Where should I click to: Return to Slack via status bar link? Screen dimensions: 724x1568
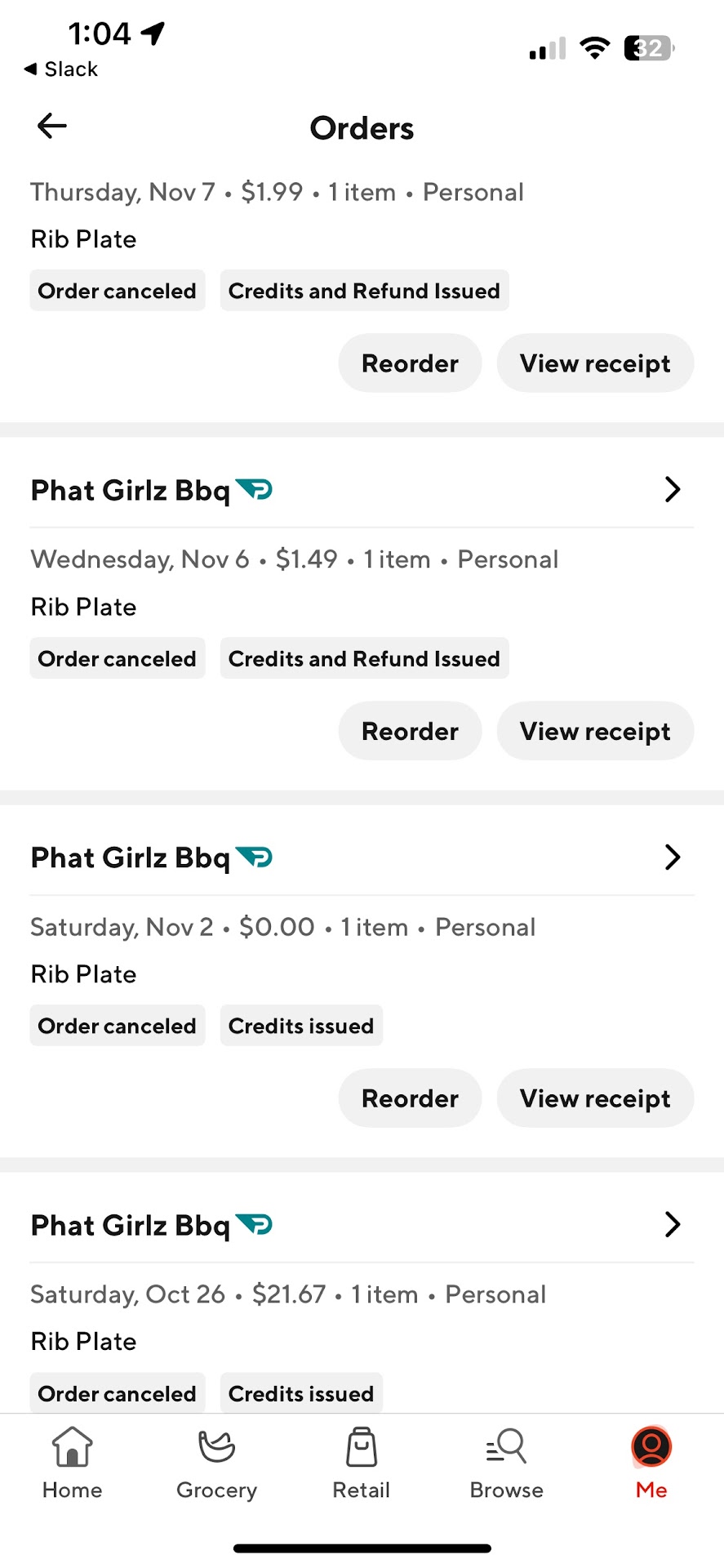click(61, 69)
